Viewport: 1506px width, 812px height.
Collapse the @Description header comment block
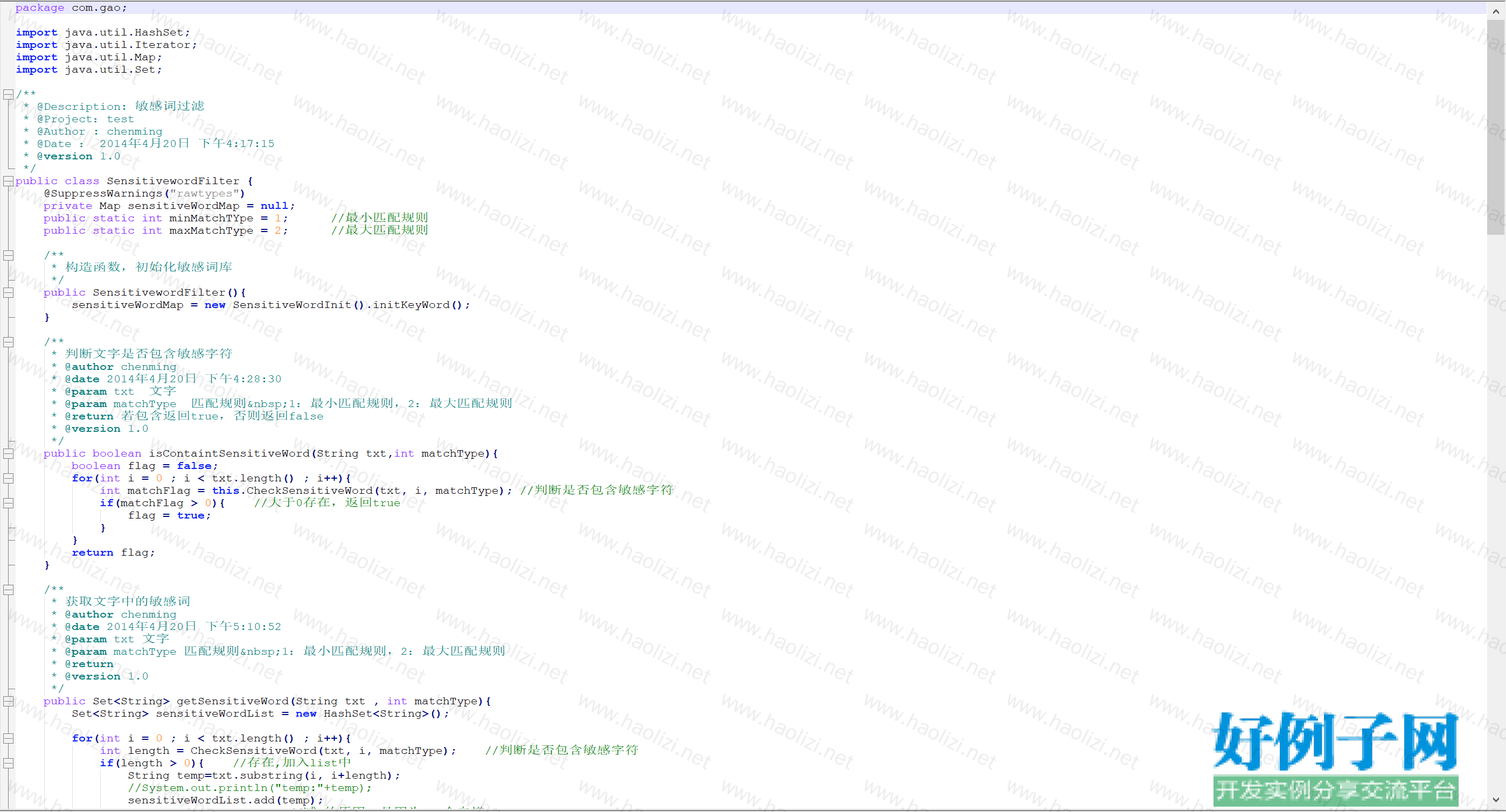[8, 95]
